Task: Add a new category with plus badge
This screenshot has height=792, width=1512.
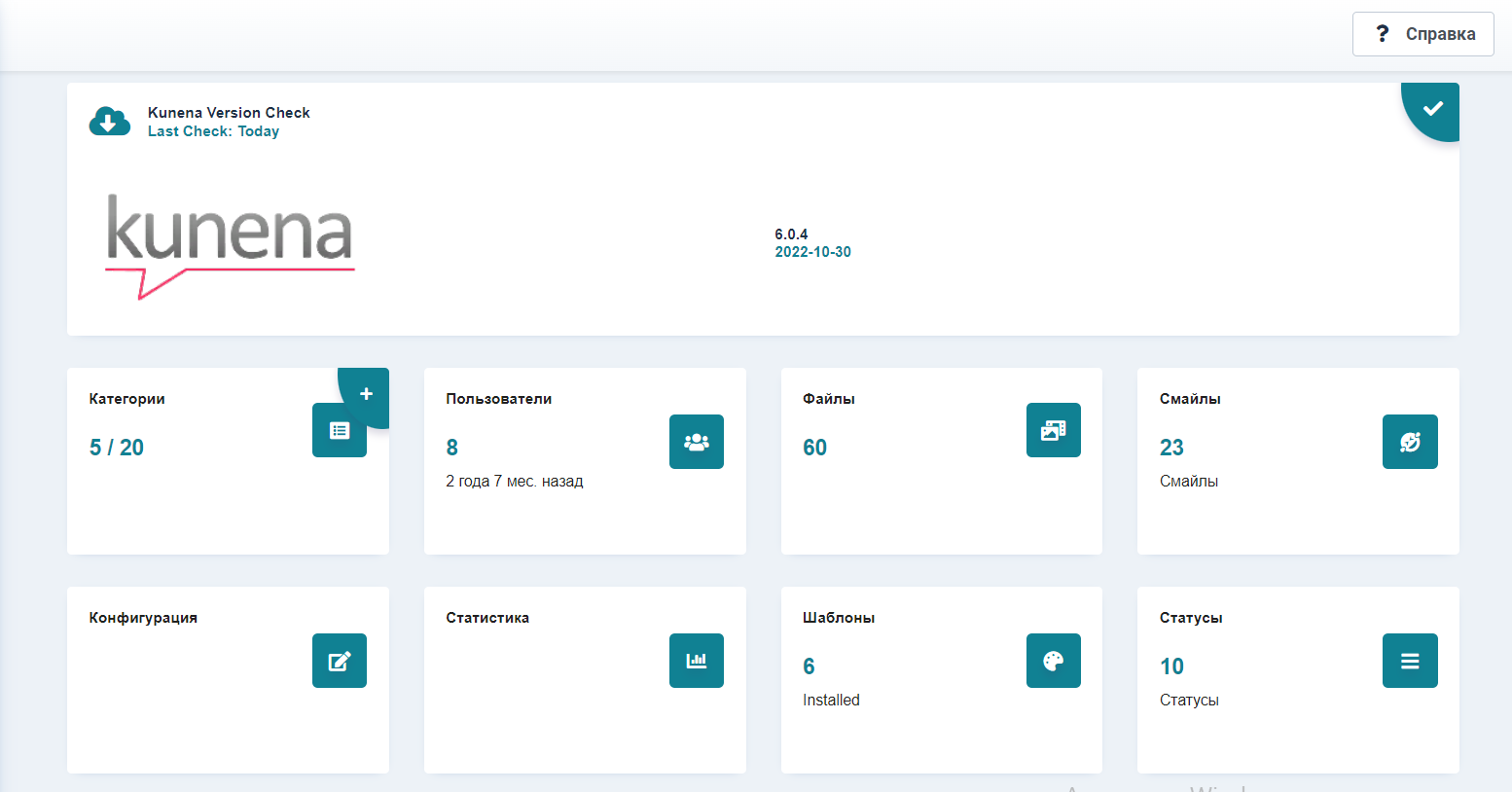Action: [x=367, y=394]
